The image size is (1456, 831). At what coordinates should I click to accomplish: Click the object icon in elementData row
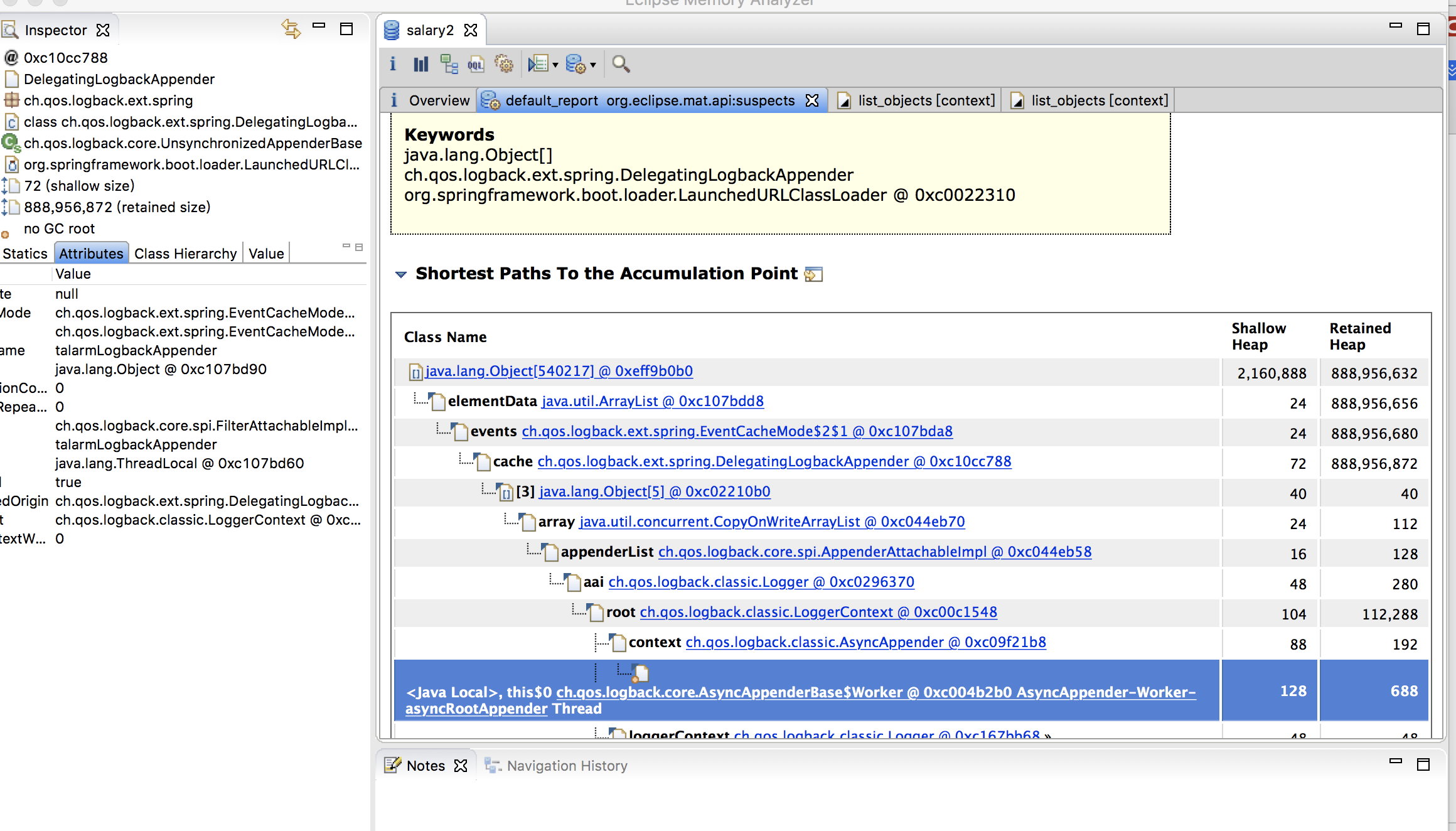click(438, 401)
